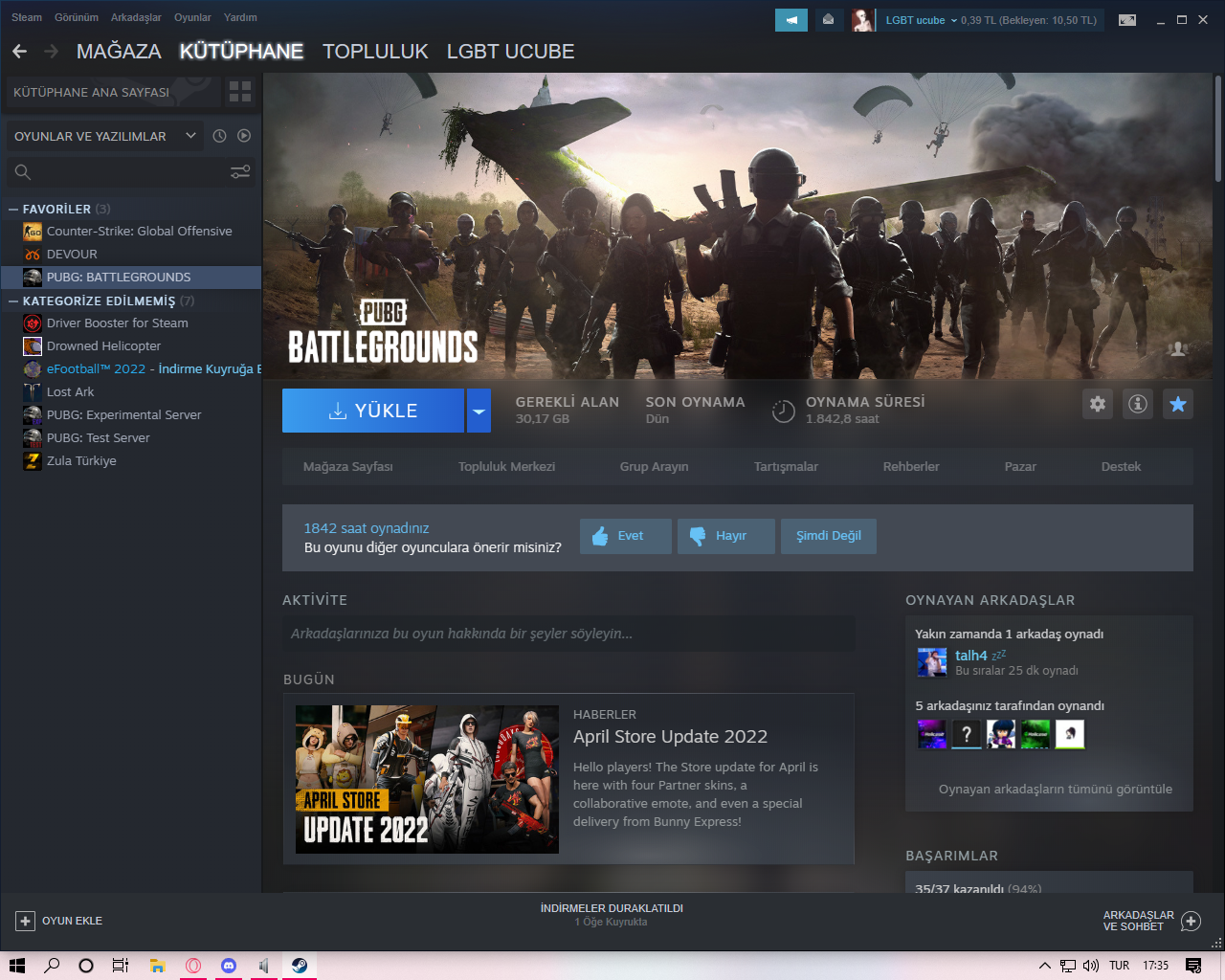Viewport: 1225px width, 980px height.
Task: Open Discord from the Windows taskbar
Action: tap(229, 966)
